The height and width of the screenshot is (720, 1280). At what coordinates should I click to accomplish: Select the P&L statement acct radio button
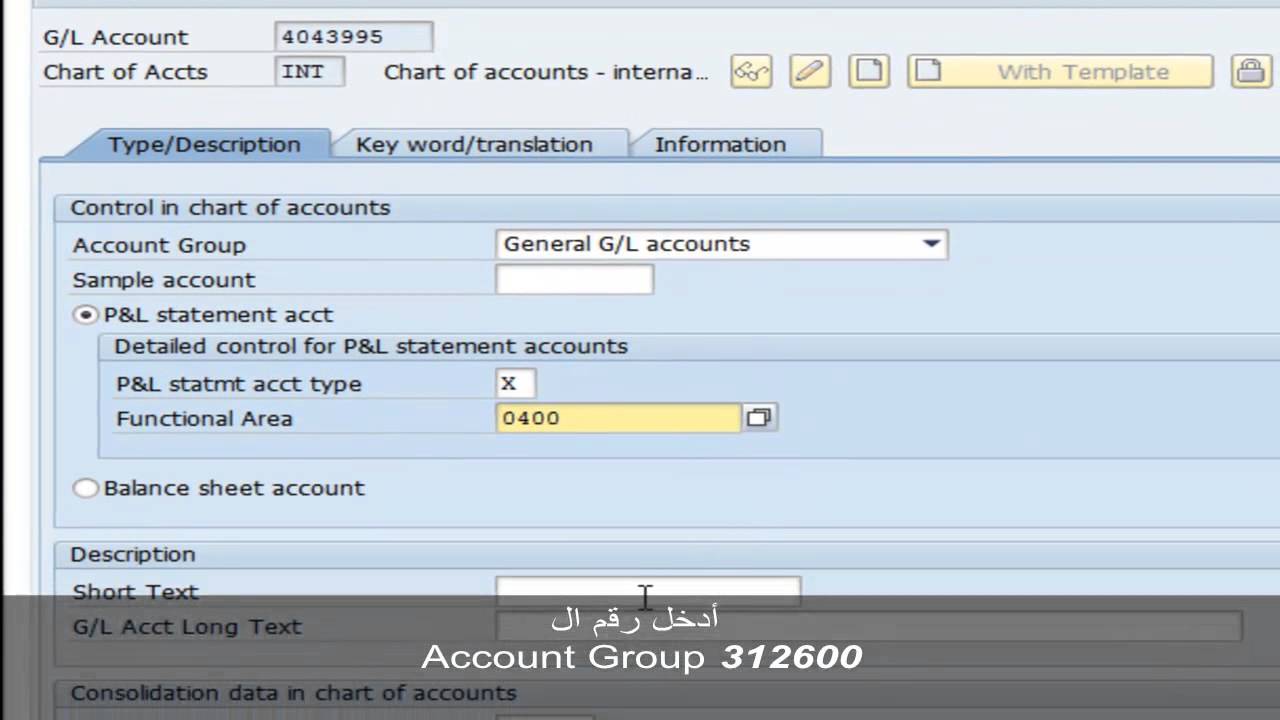(86, 315)
